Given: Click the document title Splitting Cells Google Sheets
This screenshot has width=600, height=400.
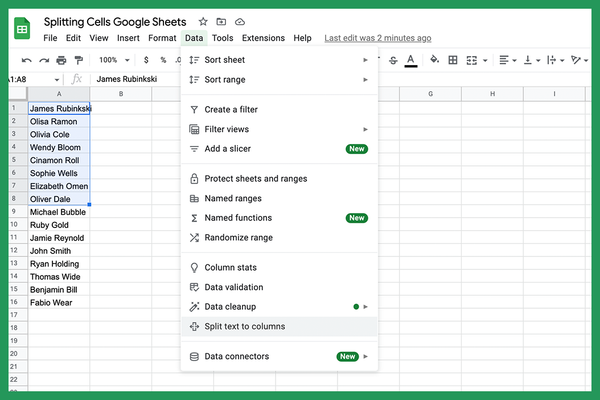Looking at the screenshot, I should point(115,22).
